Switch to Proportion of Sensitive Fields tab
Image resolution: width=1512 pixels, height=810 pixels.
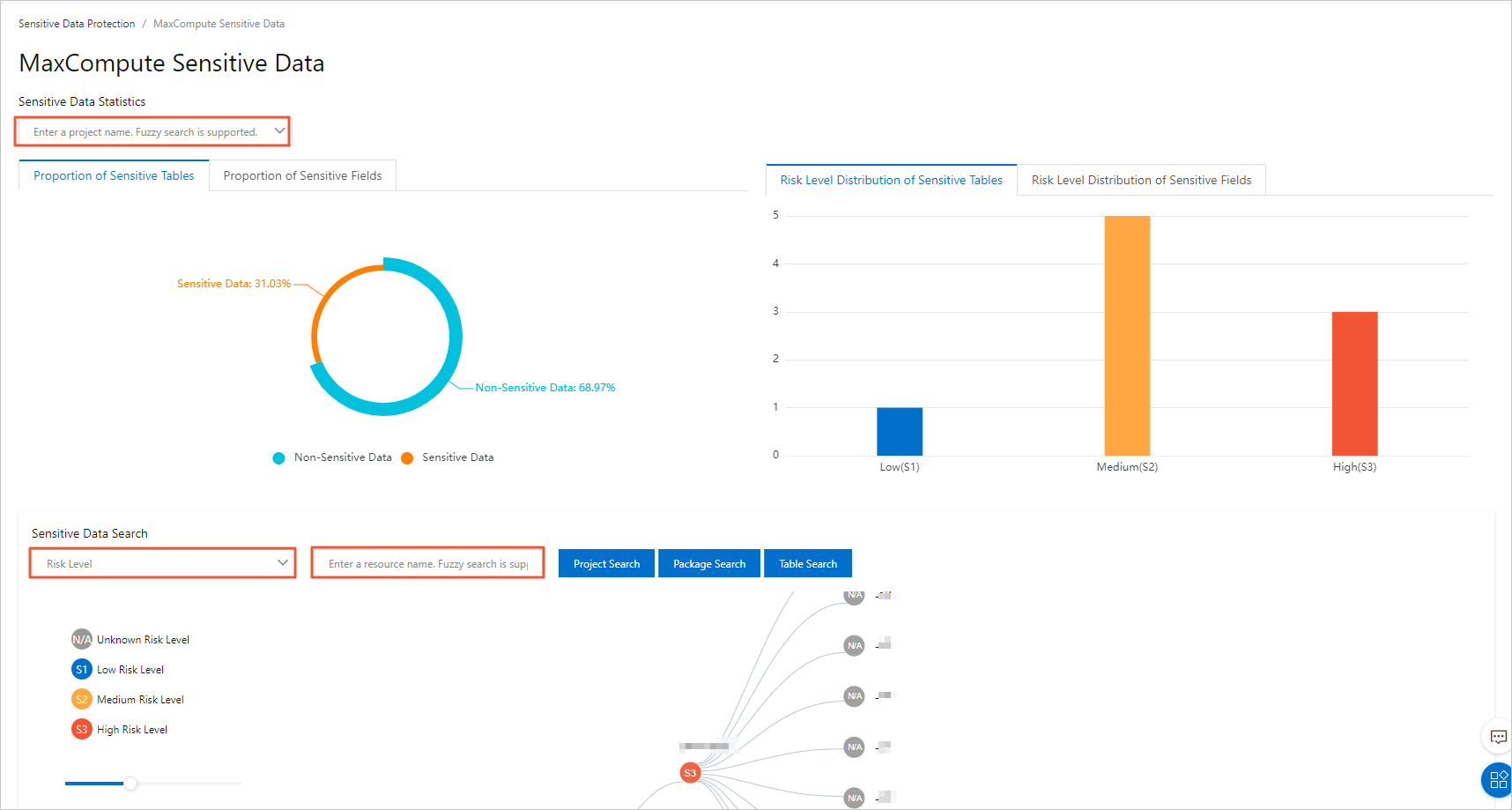tap(302, 175)
